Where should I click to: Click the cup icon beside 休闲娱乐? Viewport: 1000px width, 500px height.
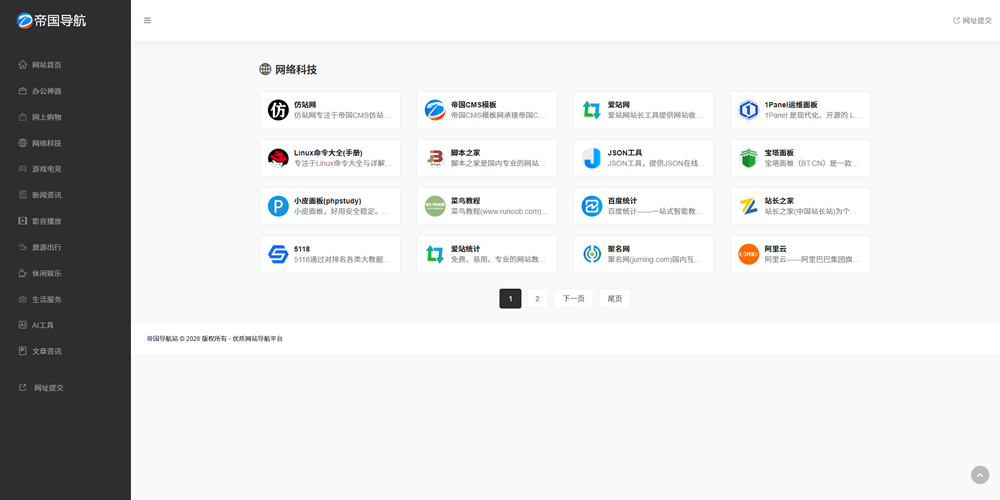[x=23, y=273]
